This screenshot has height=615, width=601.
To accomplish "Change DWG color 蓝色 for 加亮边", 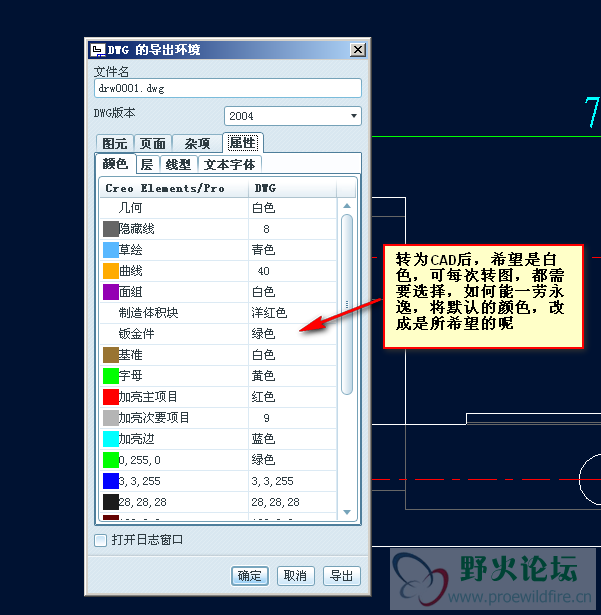I will (x=292, y=439).
